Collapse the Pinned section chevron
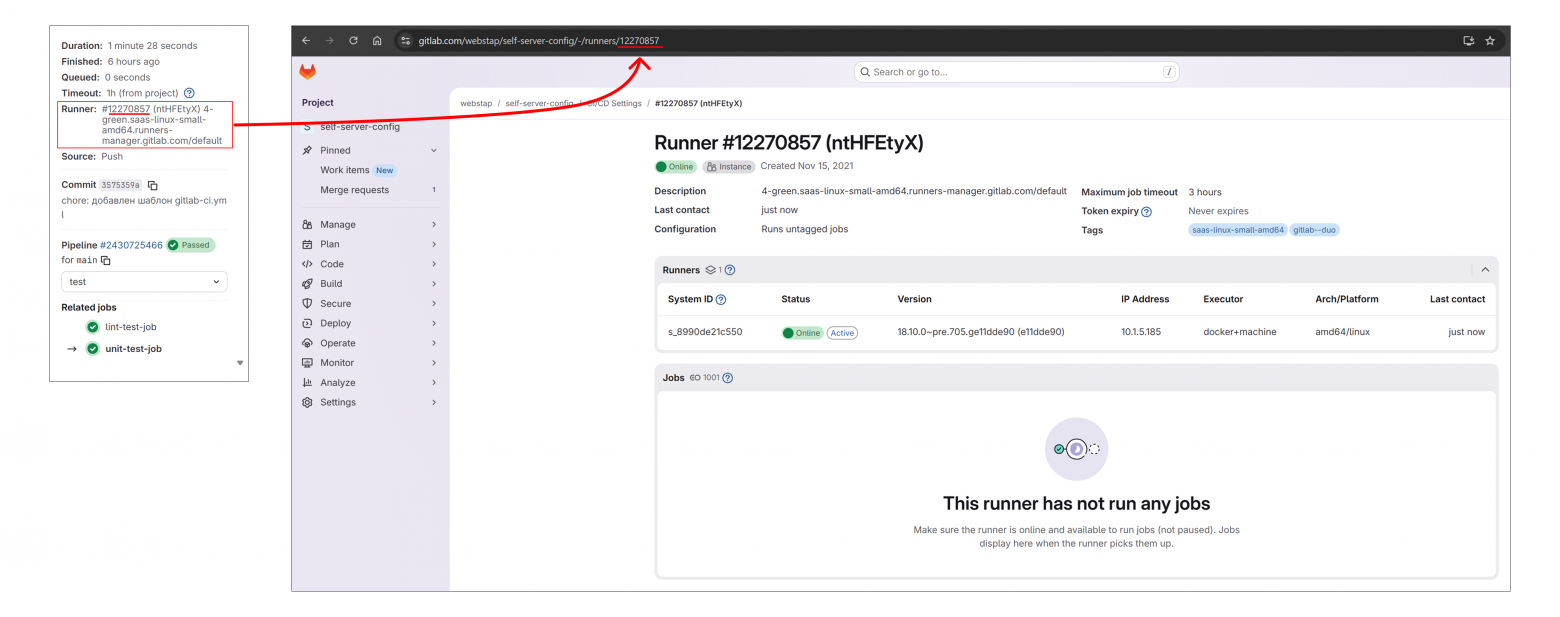The height and width of the screenshot is (617, 1560). click(x=434, y=150)
